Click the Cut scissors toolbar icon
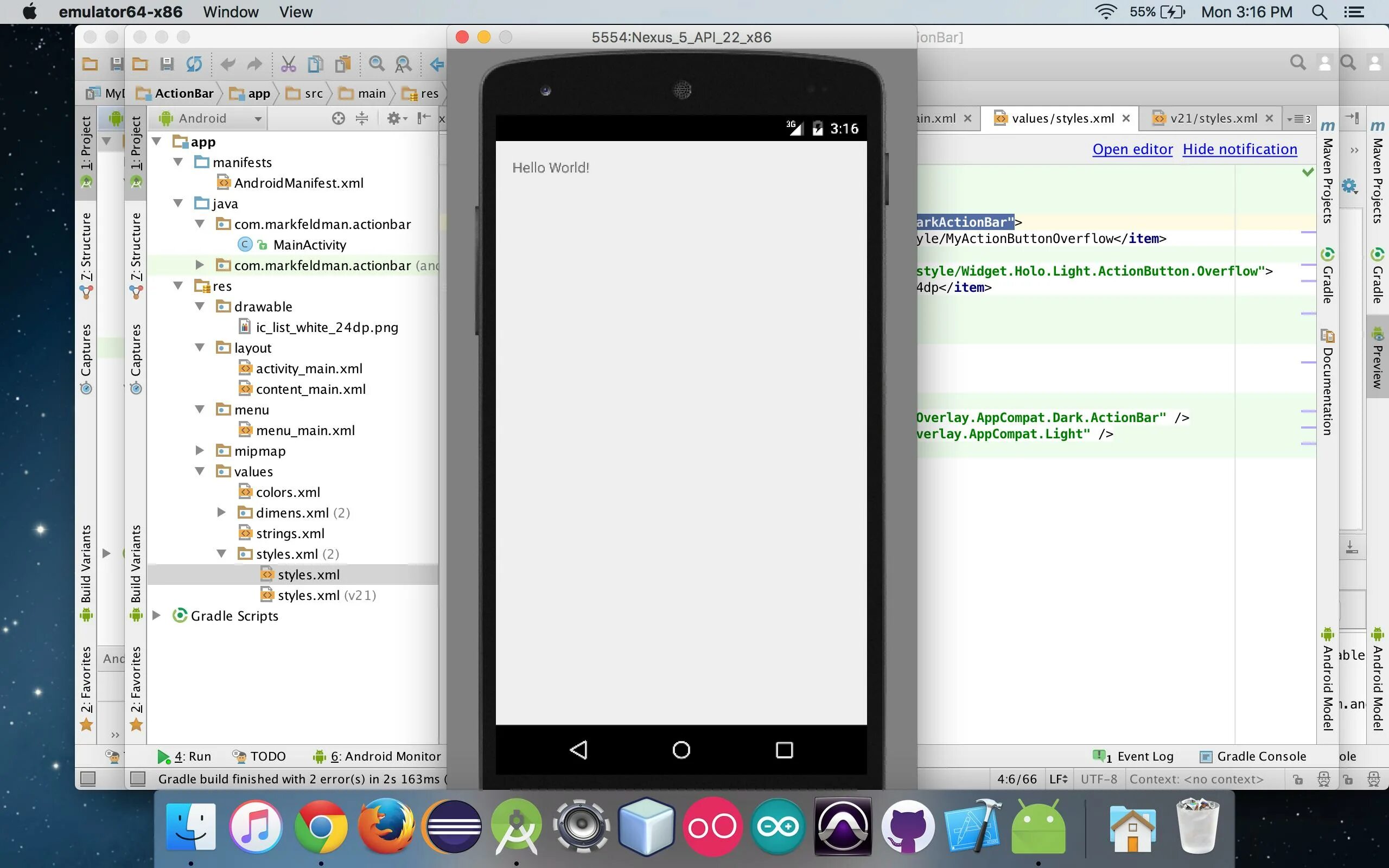Screen dimensions: 1389x868 click(x=288, y=63)
